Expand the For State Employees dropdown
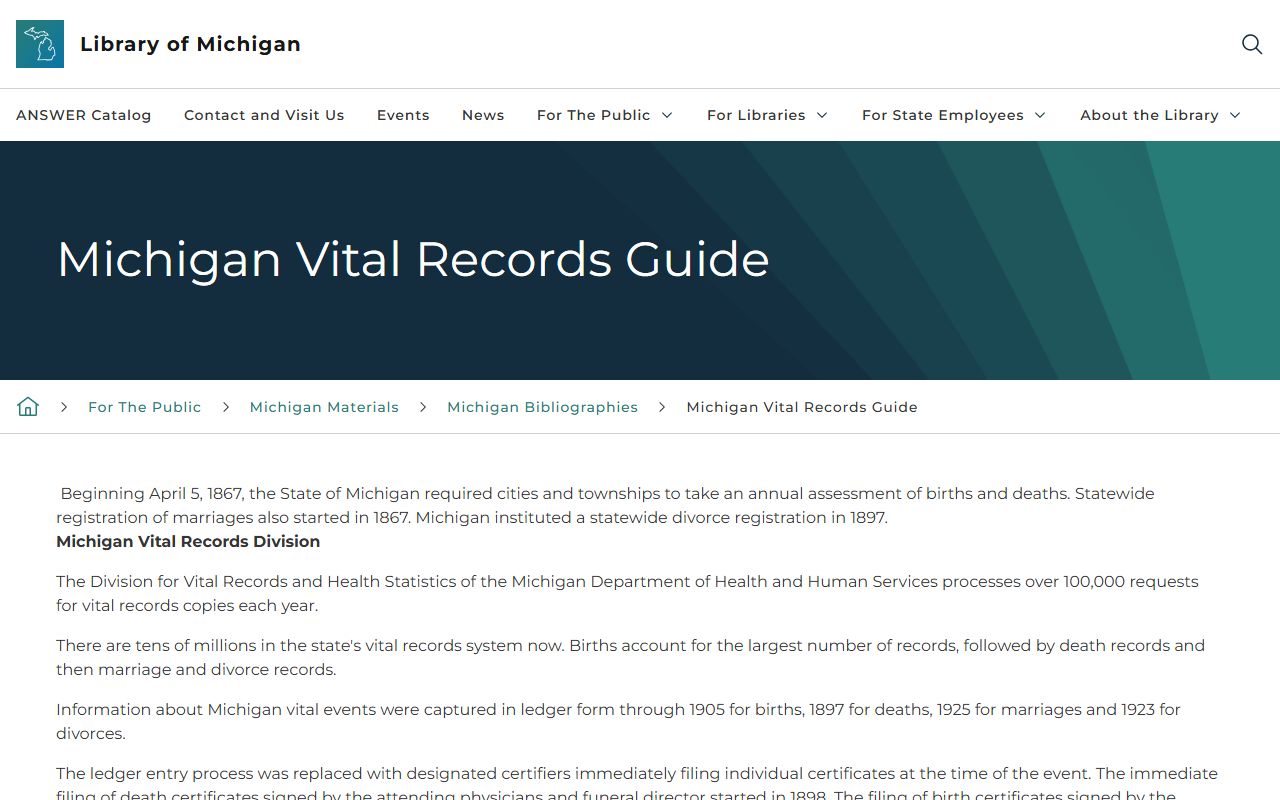Image resolution: width=1280 pixels, height=800 pixels. tap(954, 115)
